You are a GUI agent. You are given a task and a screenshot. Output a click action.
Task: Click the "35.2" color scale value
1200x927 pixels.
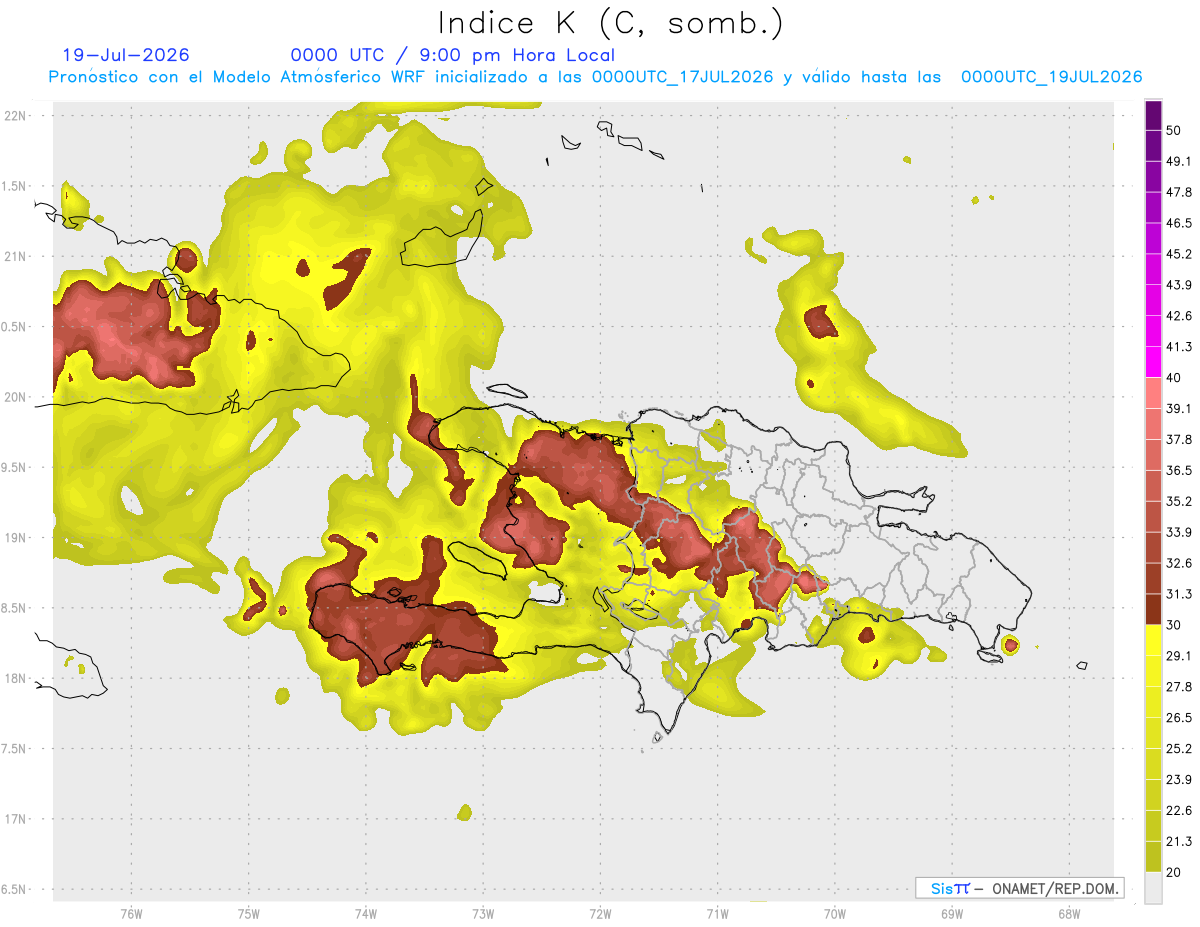[1179, 502]
